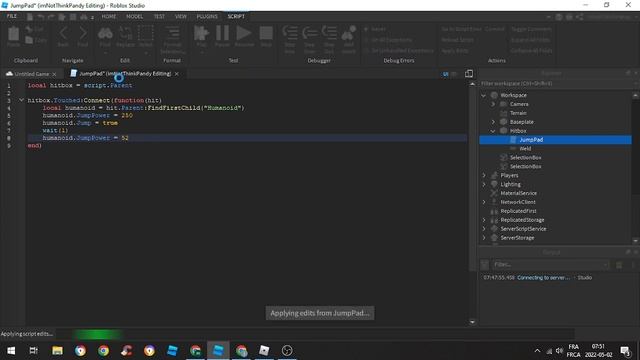Select the Weld item in Explorer
Viewport: 640px width, 360px height.
tap(525, 149)
